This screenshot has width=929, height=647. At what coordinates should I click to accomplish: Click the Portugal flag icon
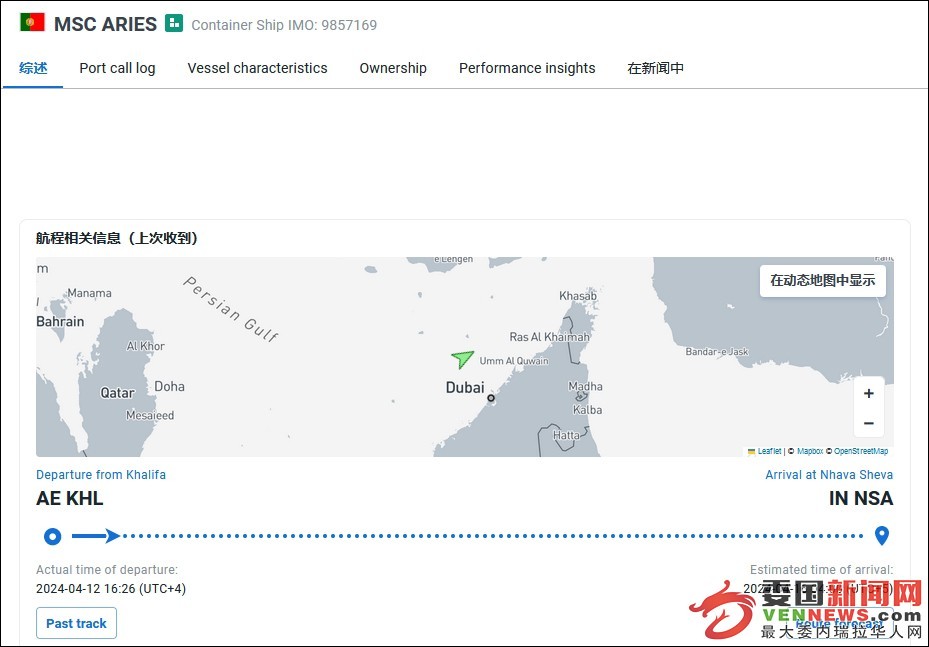click(32, 23)
